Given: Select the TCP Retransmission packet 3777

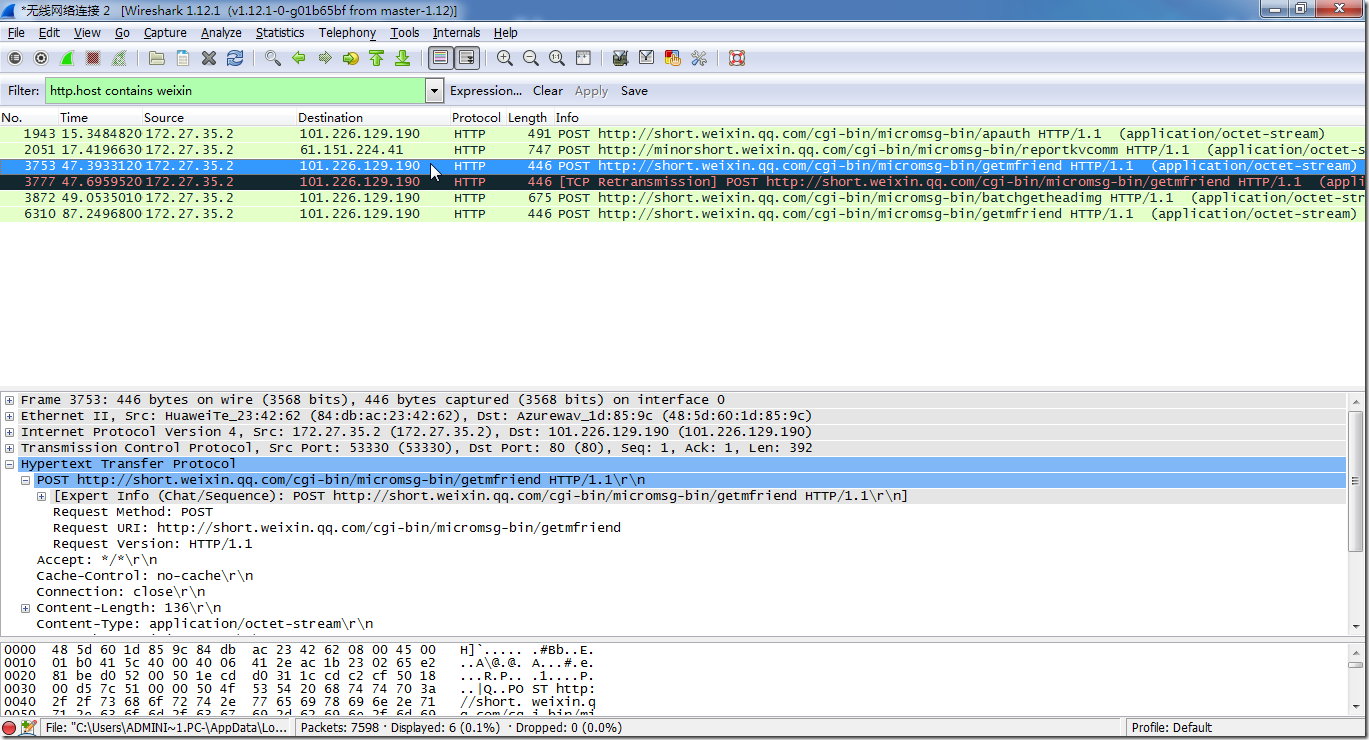Looking at the screenshot, I should (x=681, y=182).
